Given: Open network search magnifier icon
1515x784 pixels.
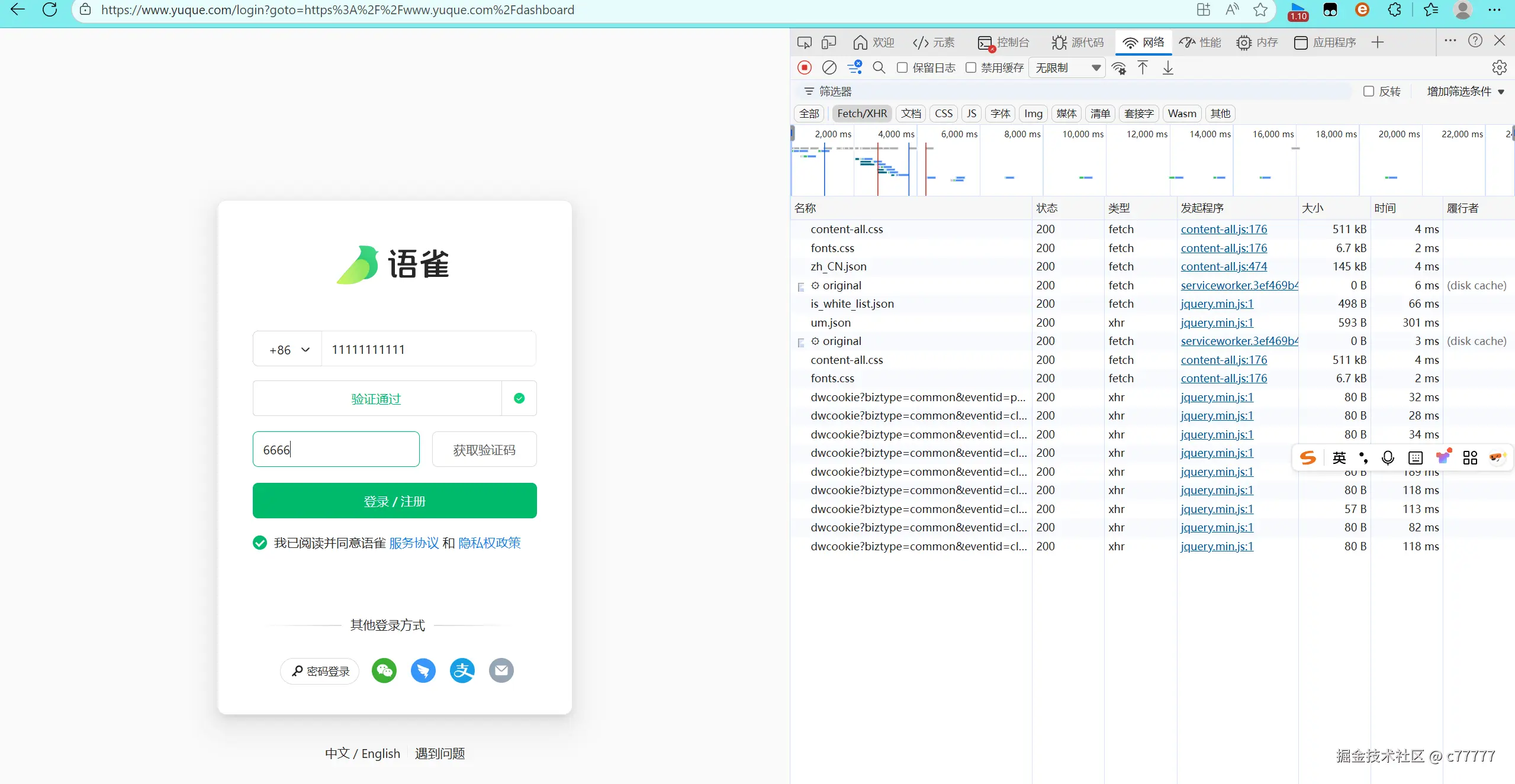Looking at the screenshot, I should [879, 67].
